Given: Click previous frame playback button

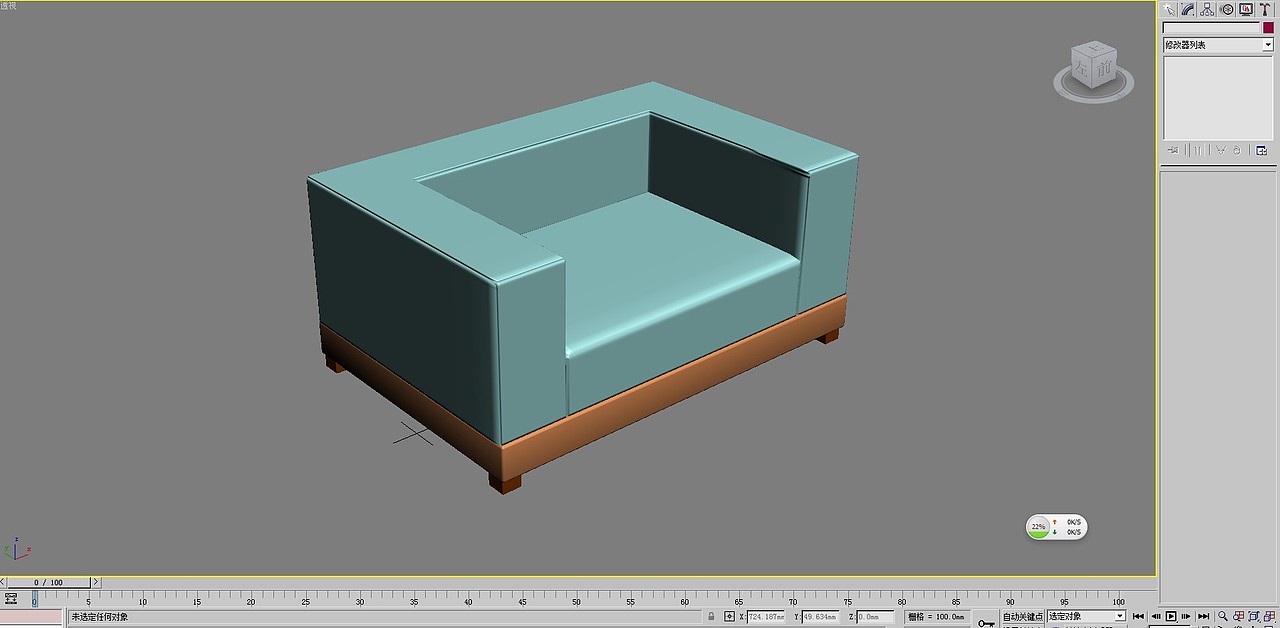Looking at the screenshot, I should tap(1155, 616).
